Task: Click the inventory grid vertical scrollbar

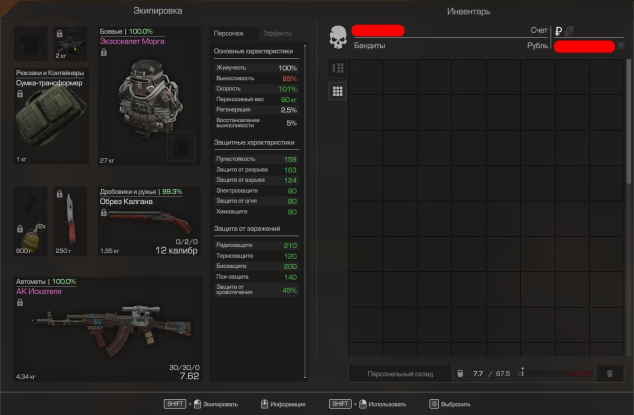Action: click(x=629, y=121)
